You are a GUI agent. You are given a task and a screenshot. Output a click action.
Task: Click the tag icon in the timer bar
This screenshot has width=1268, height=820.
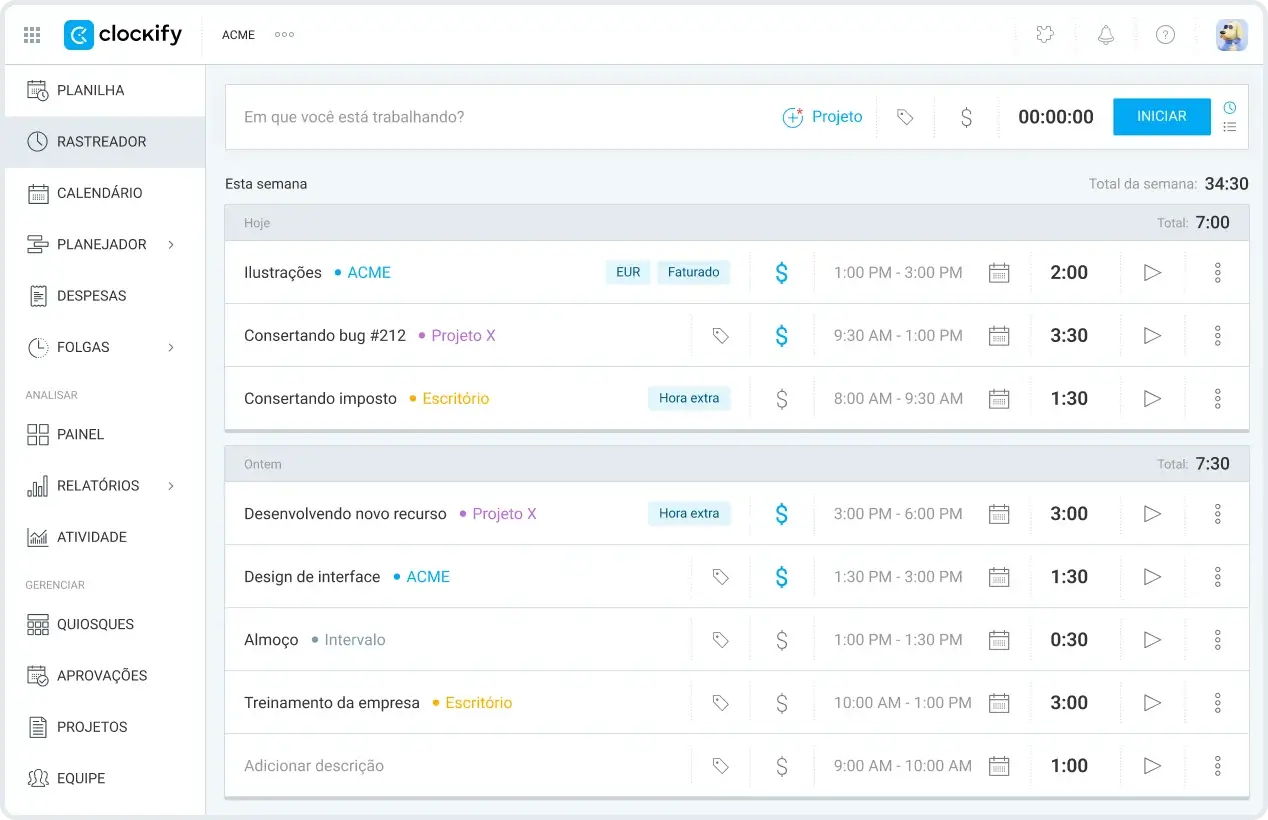905,117
